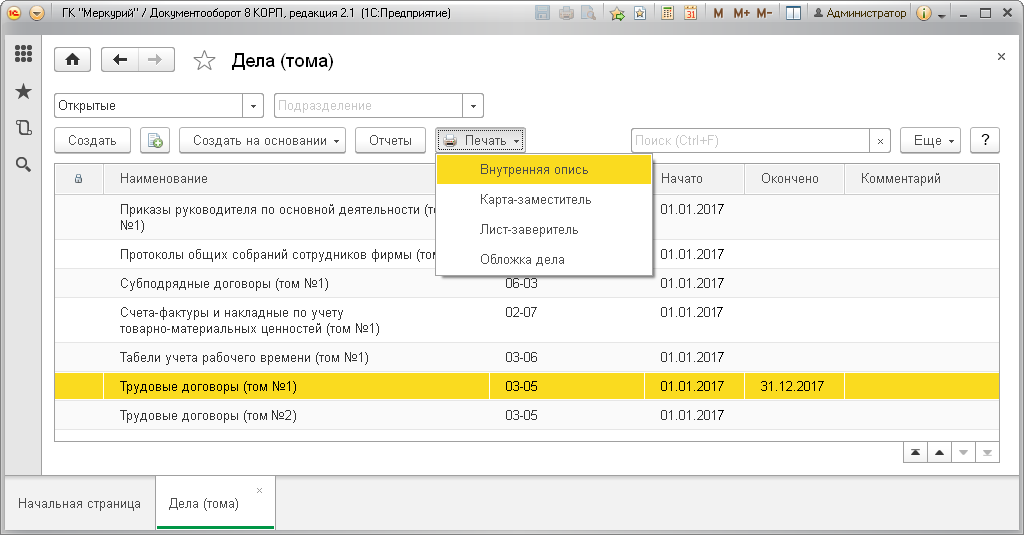Click M memory button in title bar
Screen dimensions: 1024x535
(x=718, y=13)
